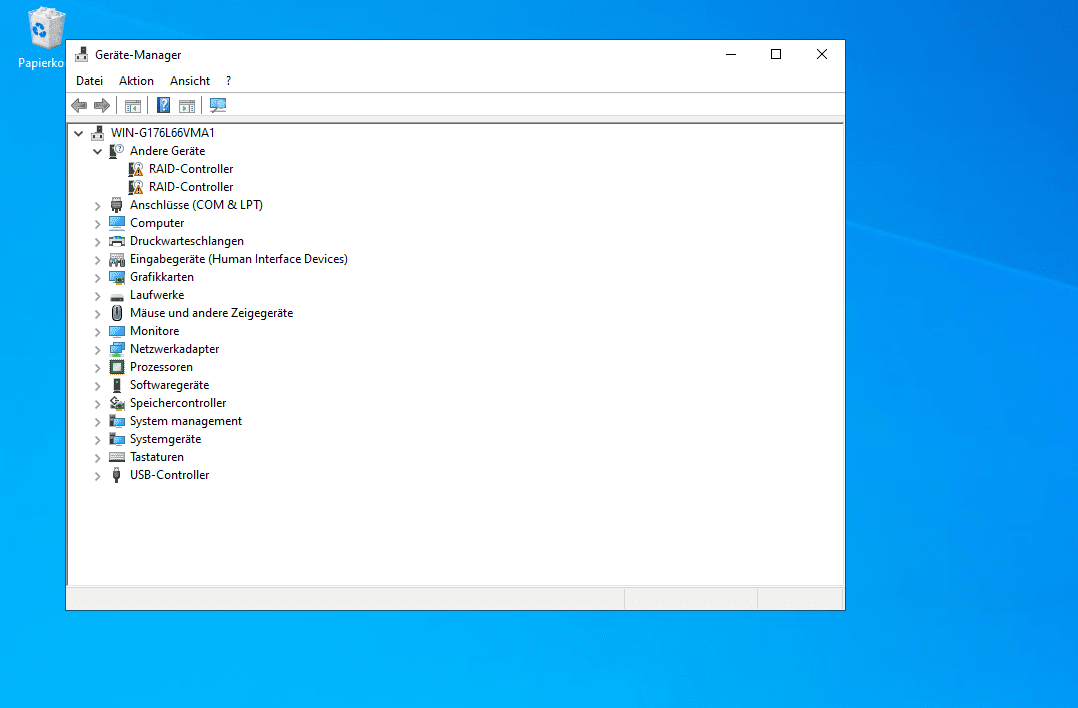Expand the Prozessoren category
1078x708 pixels.
pos(98,368)
